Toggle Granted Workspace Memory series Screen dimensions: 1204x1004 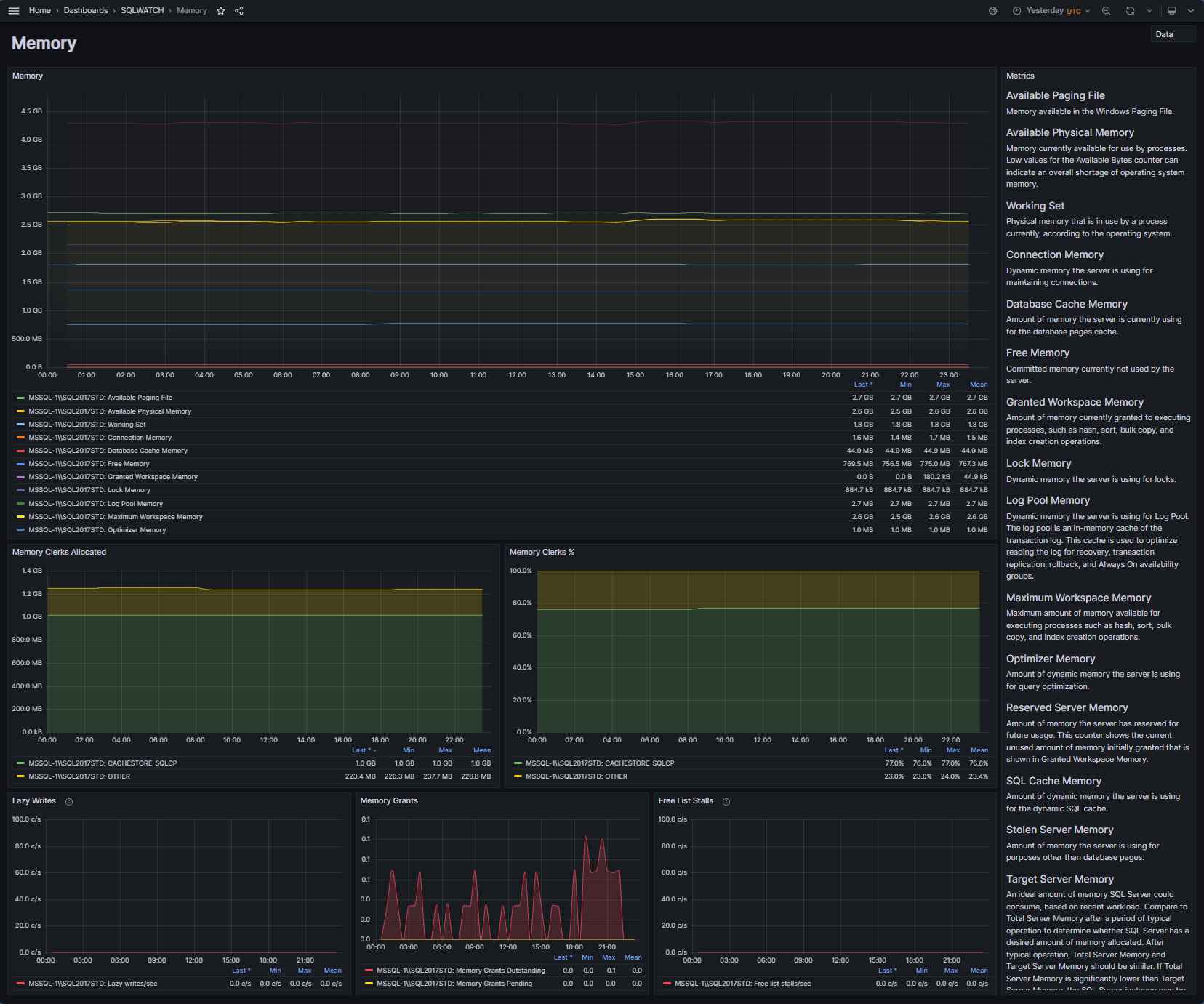[113, 477]
